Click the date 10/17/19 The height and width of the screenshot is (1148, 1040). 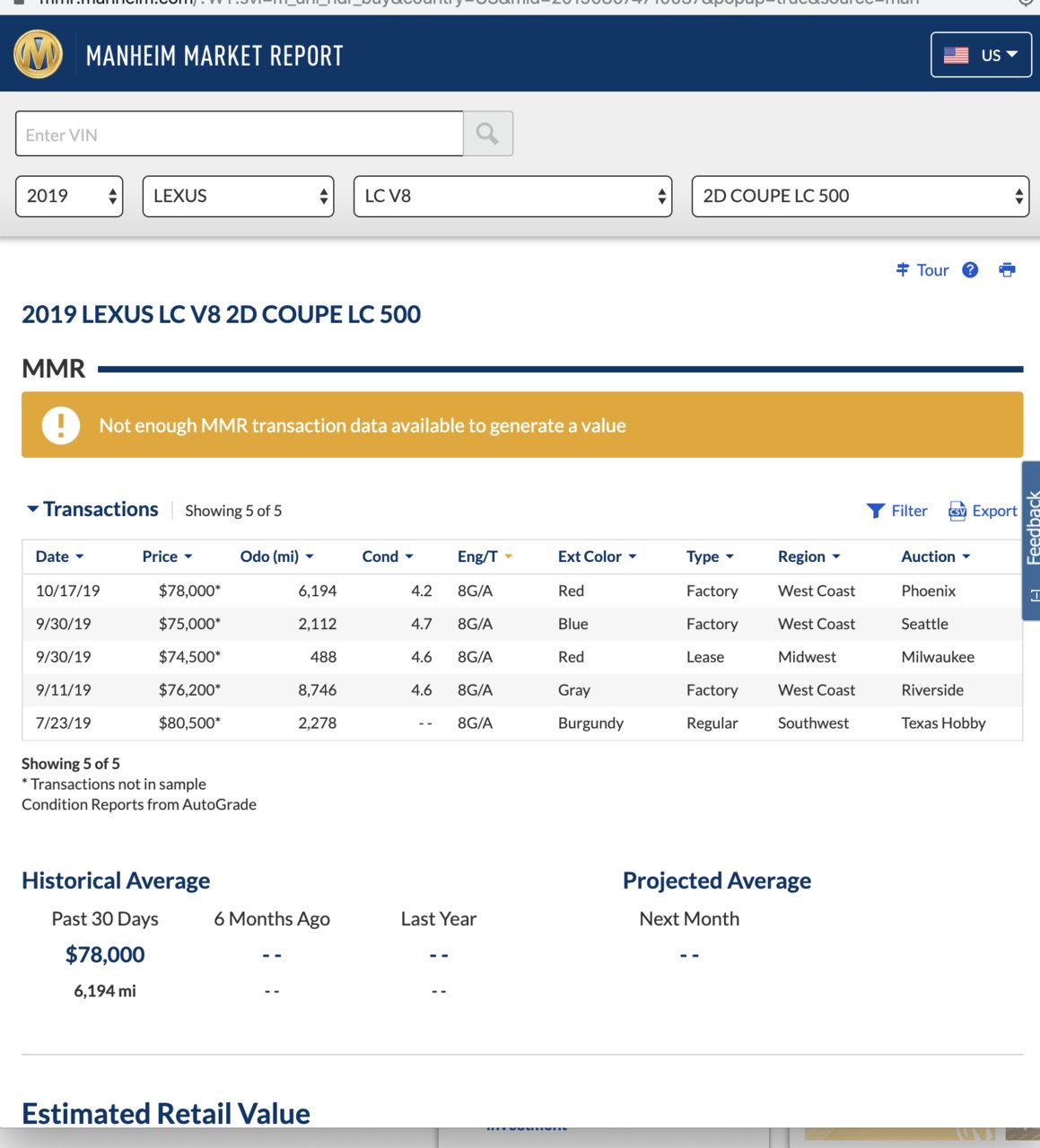pos(67,591)
